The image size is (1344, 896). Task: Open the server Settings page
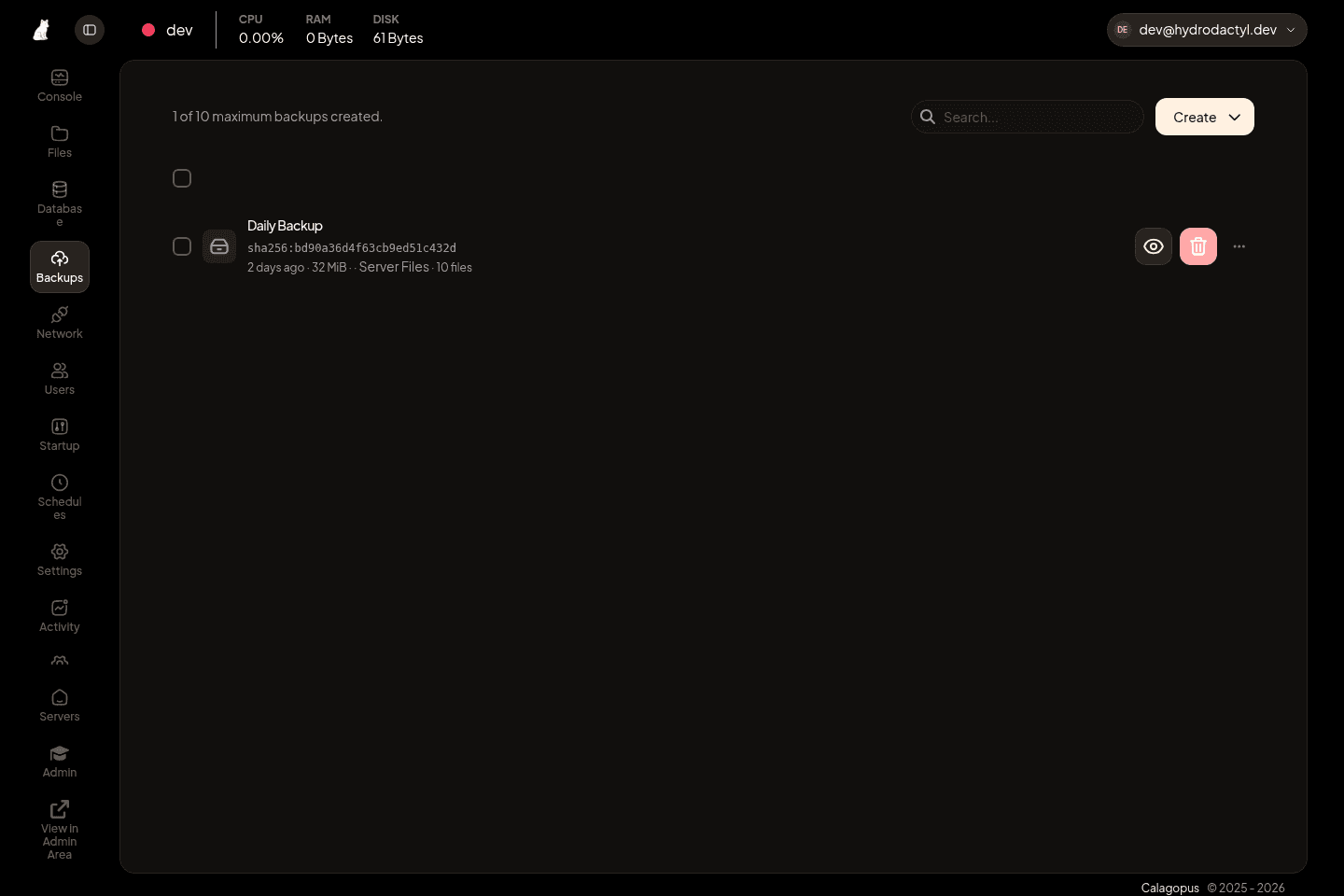point(60,560)
